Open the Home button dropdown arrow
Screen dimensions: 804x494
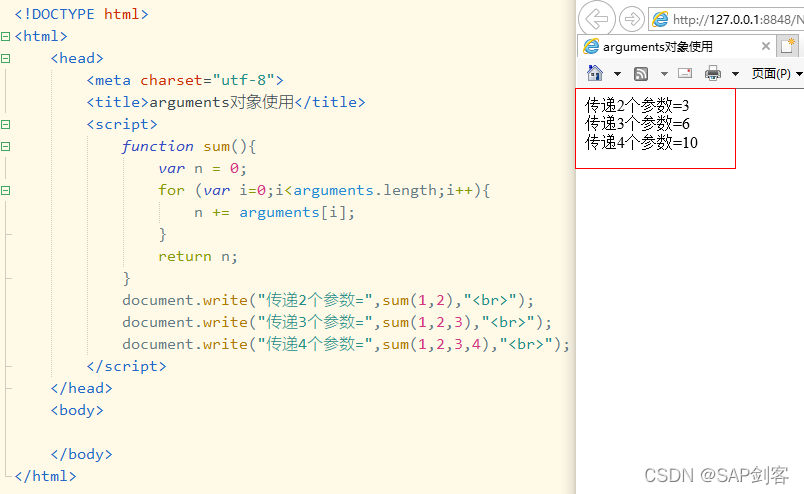617,74
